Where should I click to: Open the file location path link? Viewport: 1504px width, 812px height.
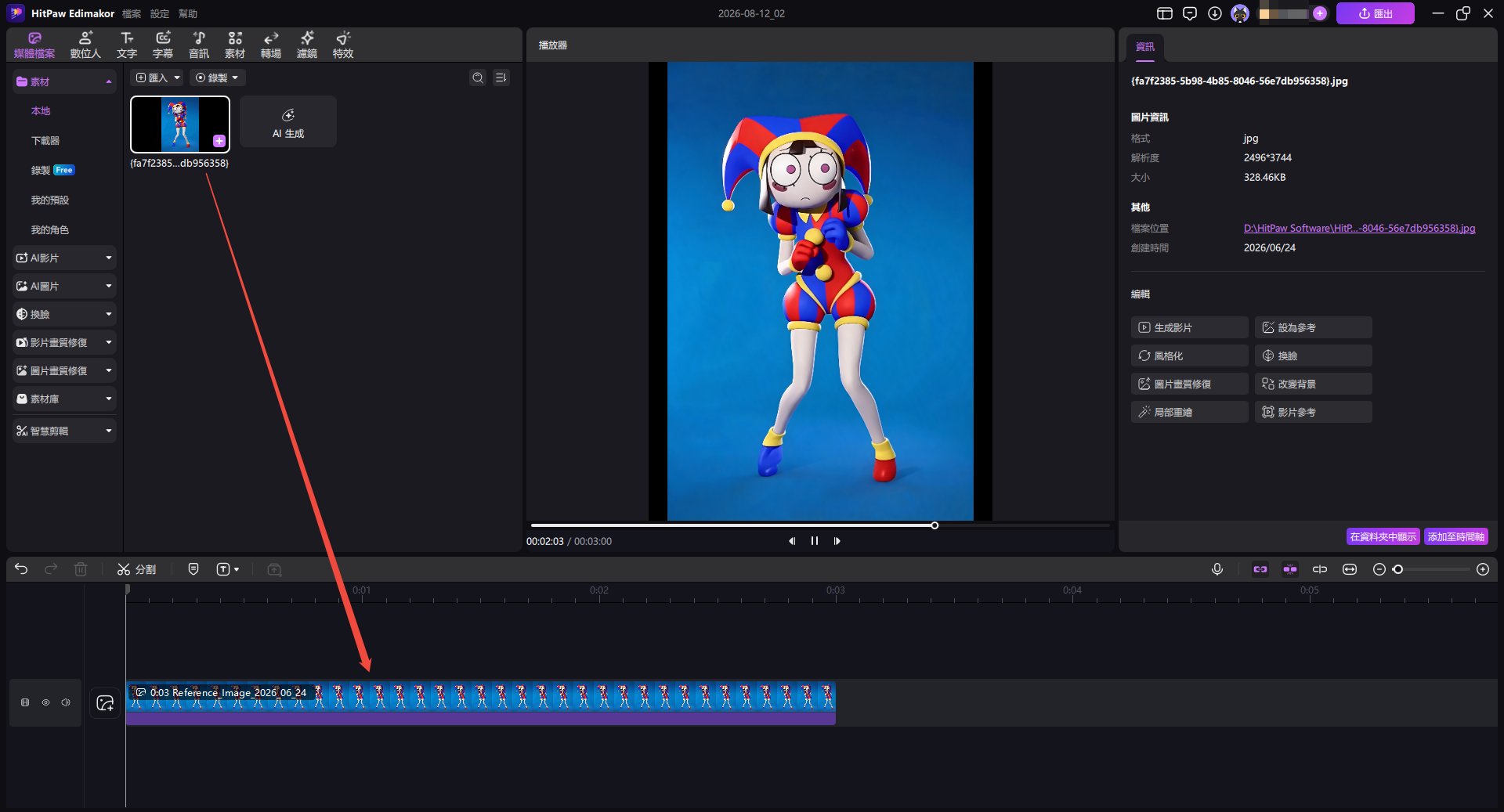click(1360, 229)
